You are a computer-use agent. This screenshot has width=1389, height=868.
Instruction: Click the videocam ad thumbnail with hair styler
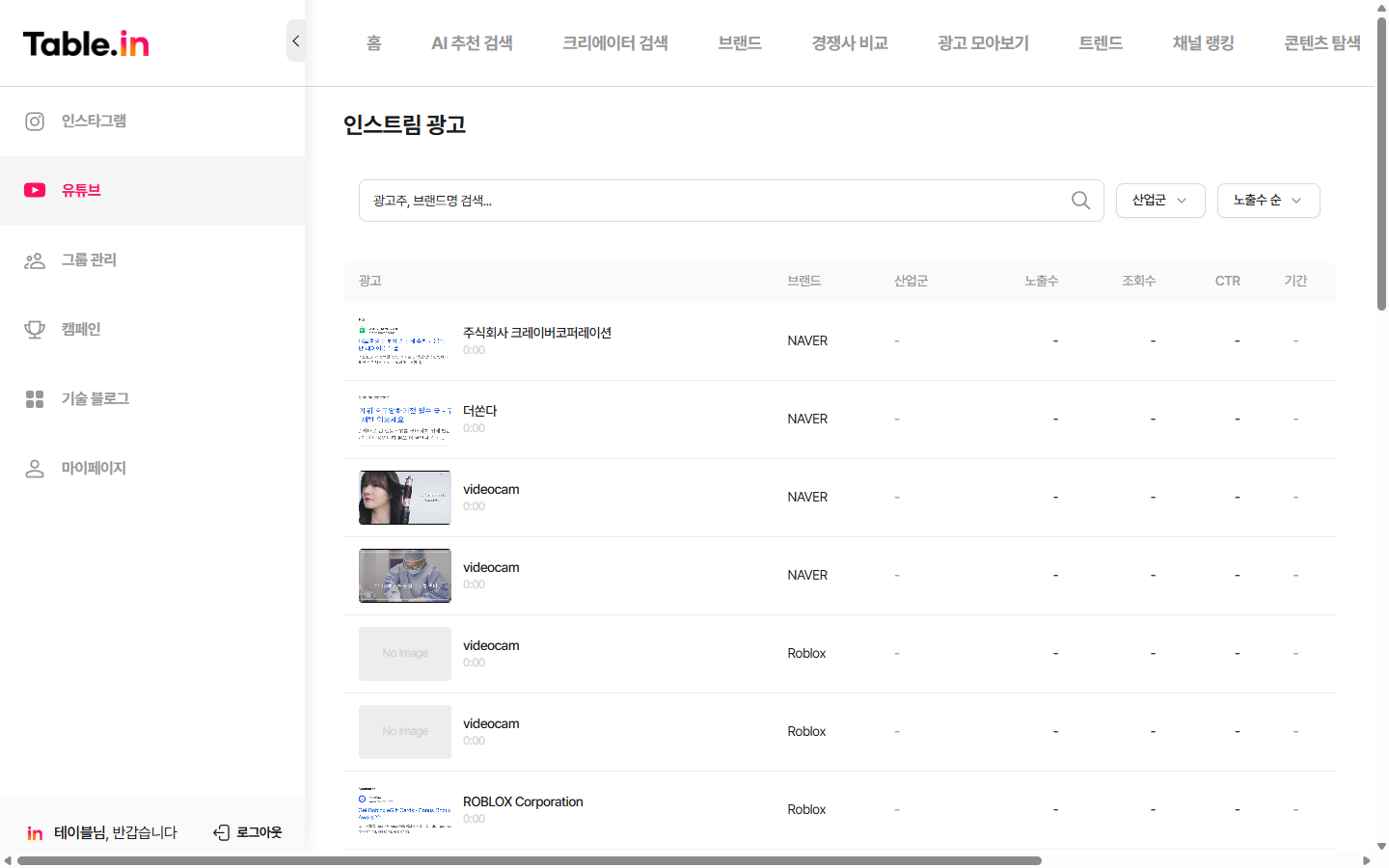point(404,497)
